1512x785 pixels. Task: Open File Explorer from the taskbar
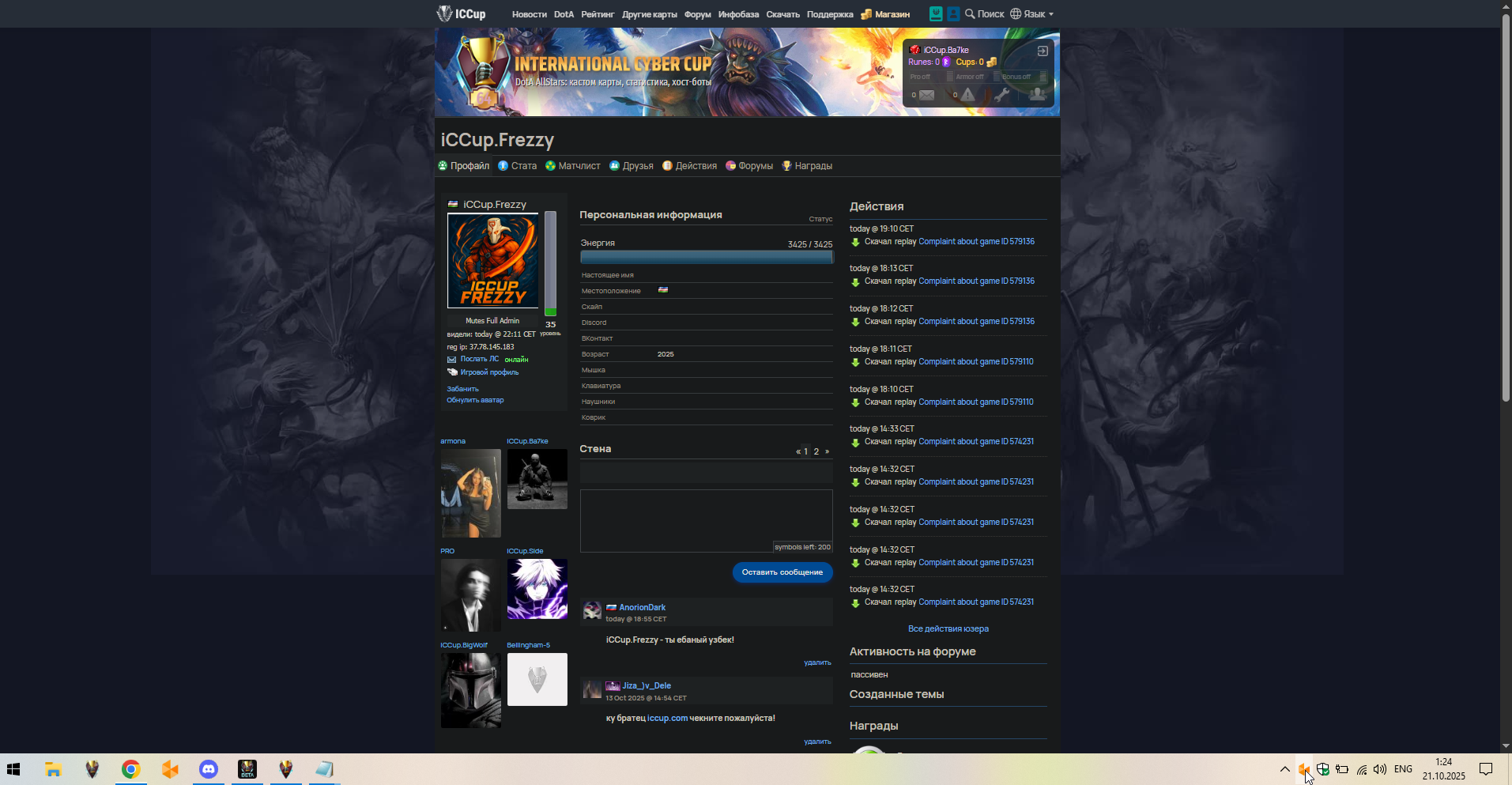coord(53,769)
